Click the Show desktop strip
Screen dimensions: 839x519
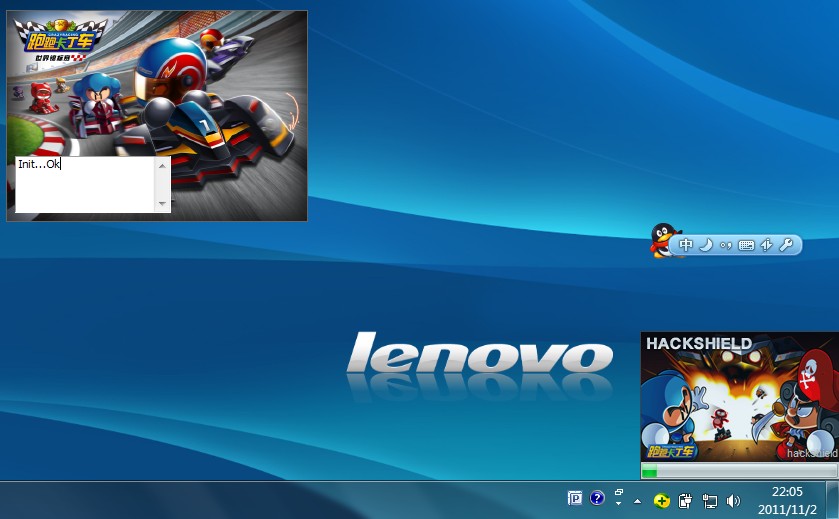pos(832,500)
